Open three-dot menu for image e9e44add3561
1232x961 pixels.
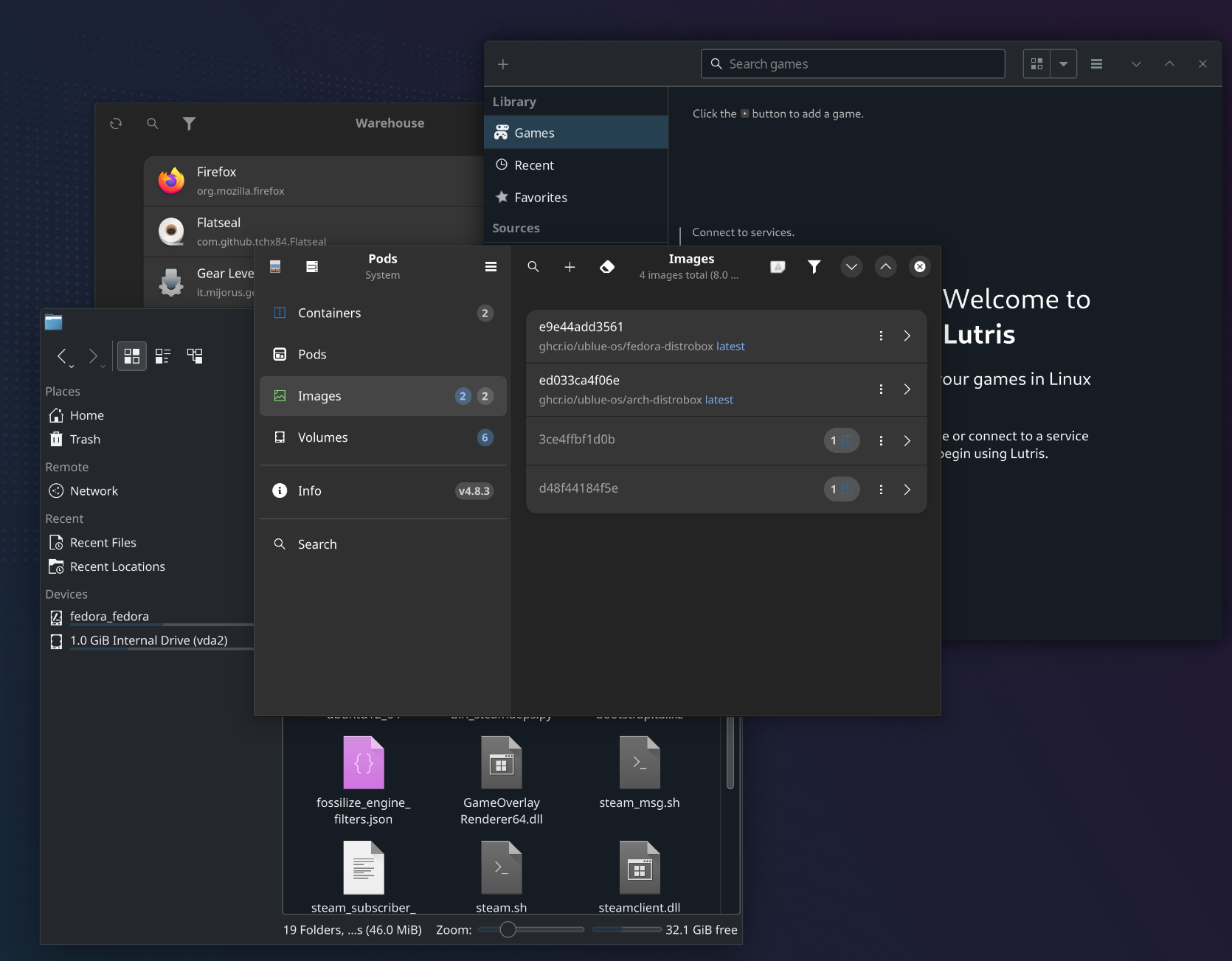click(x=881, y=336)
